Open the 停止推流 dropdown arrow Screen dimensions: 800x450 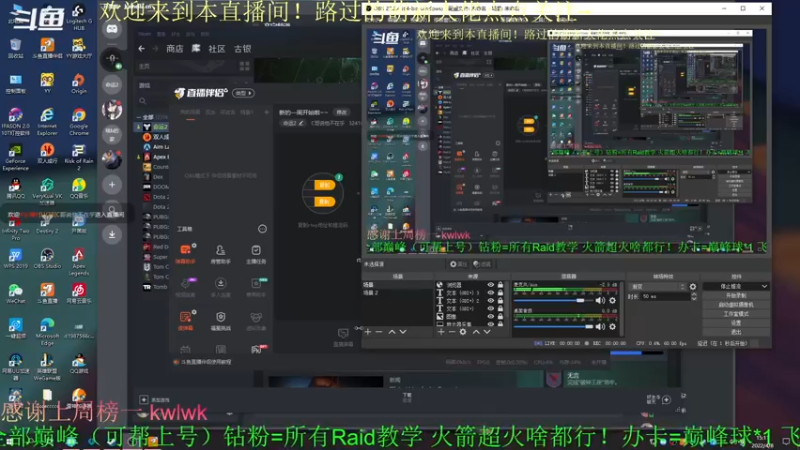coord(764,287)
